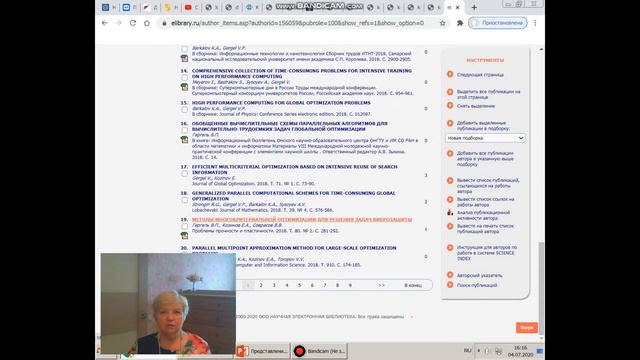640x360 pixels.
Task: Open the publication activity analysis chart icon
Action: coord(450,212)
